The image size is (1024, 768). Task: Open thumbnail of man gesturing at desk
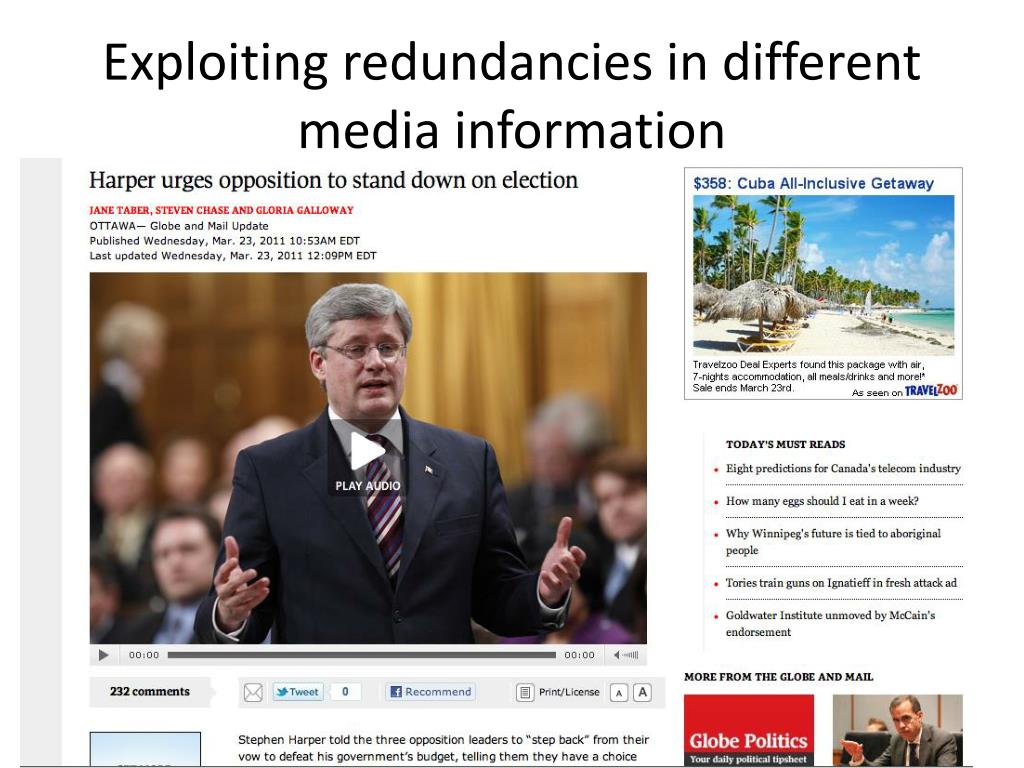(897, 729)
